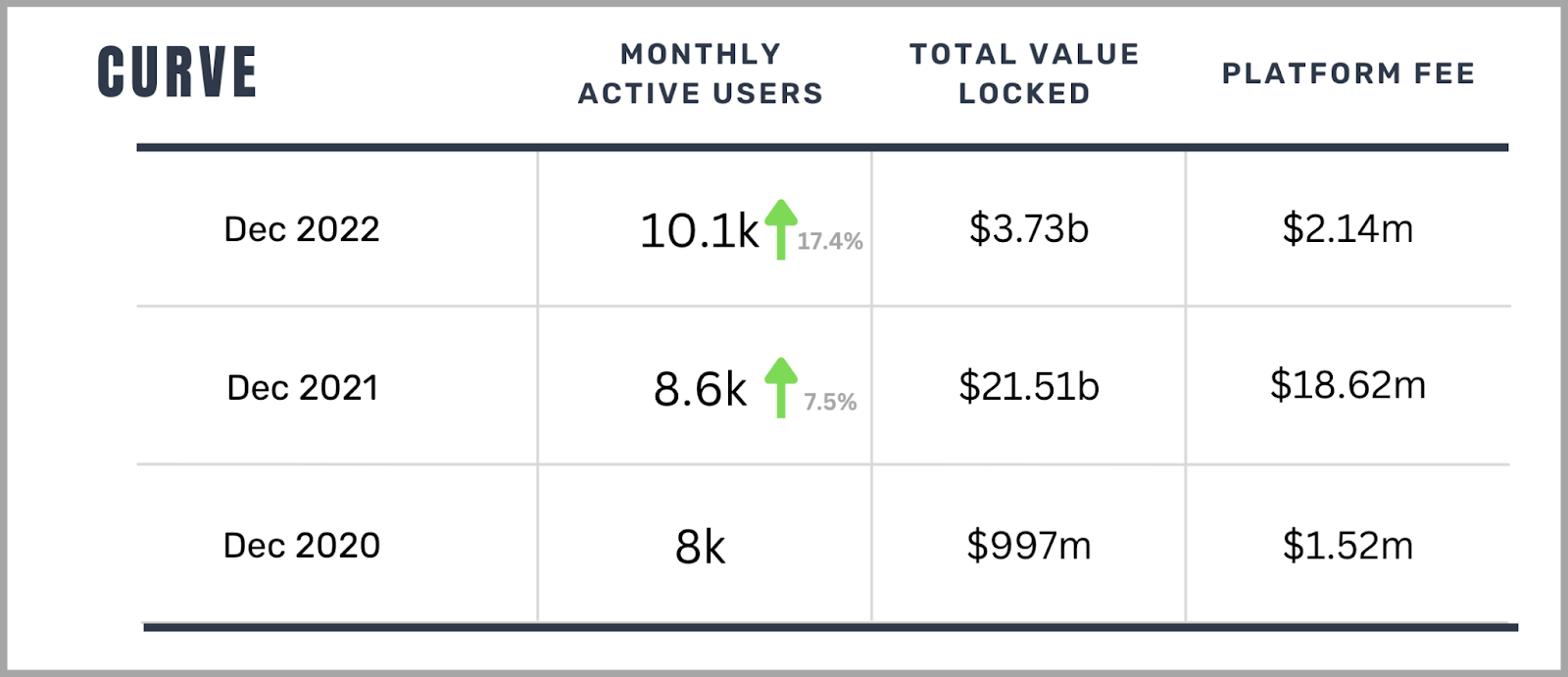The height and width of the screenshot is (677, 1568).
Task: Select the 10.1k active users value
Action: (699, 231)
